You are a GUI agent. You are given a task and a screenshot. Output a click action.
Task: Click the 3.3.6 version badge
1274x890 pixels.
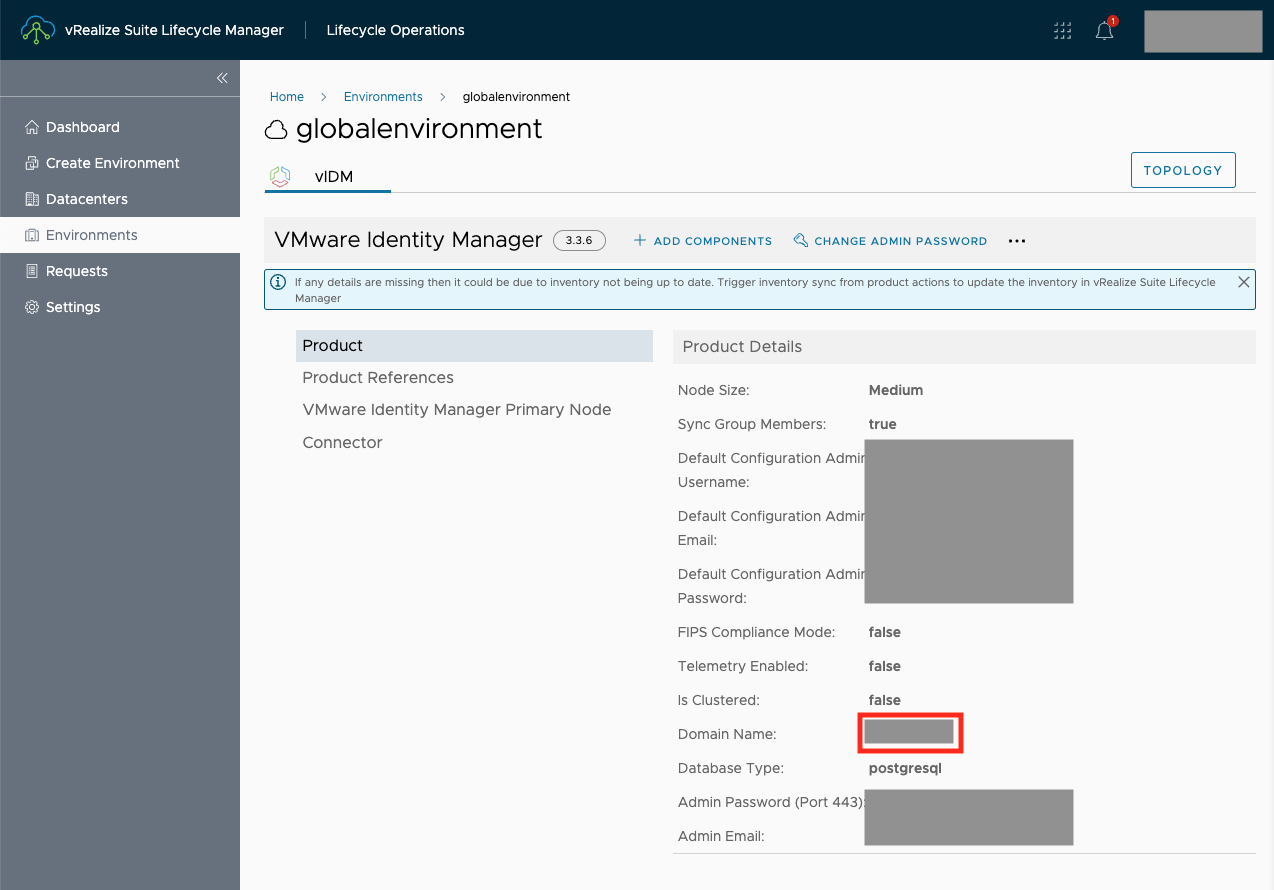[x=579, y=240]
